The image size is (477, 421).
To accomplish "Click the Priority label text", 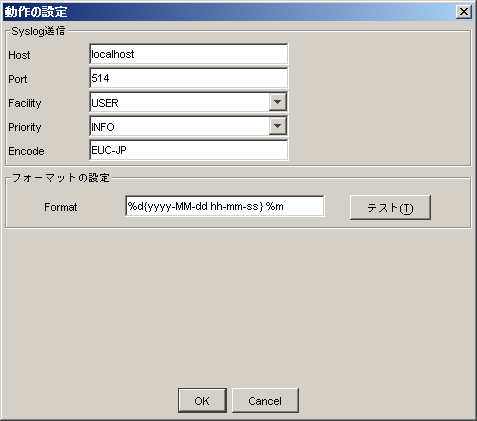I will point(25,127).
